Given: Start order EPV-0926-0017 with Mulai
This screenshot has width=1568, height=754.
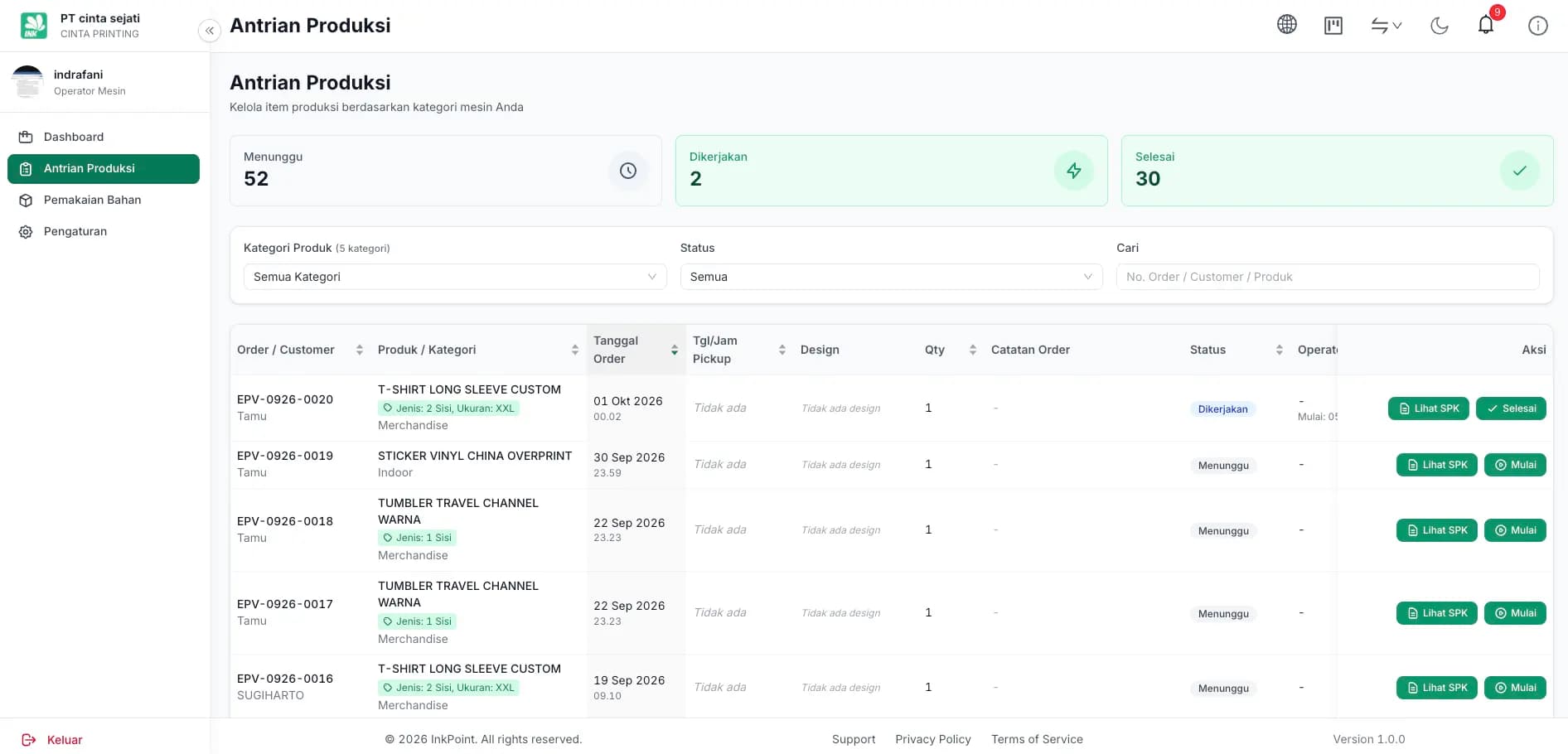Looking at the screenshot, I should (x=1515, y=613).
